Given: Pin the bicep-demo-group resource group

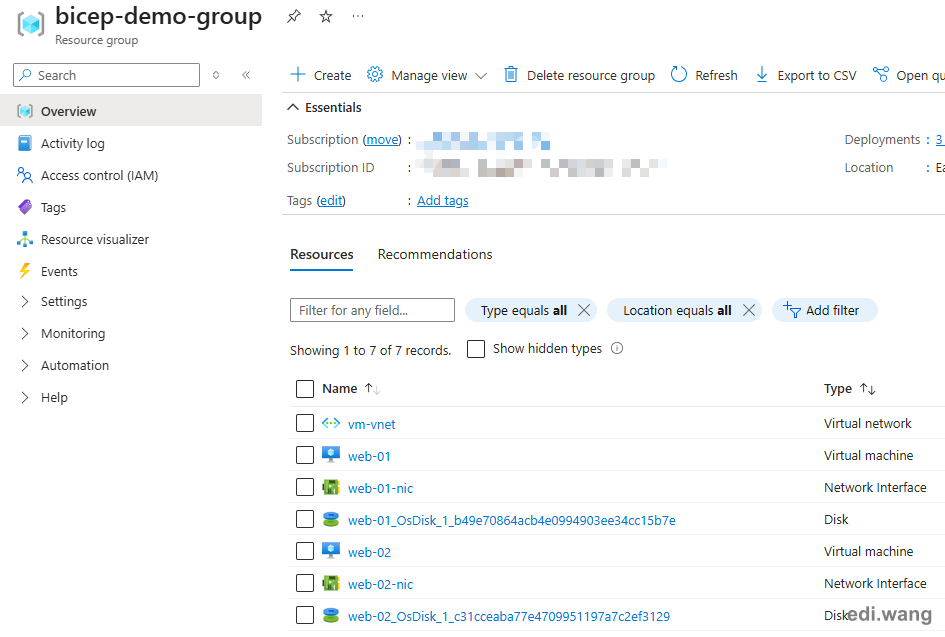Looking at the screenshot, I should (x=294, y=16).
